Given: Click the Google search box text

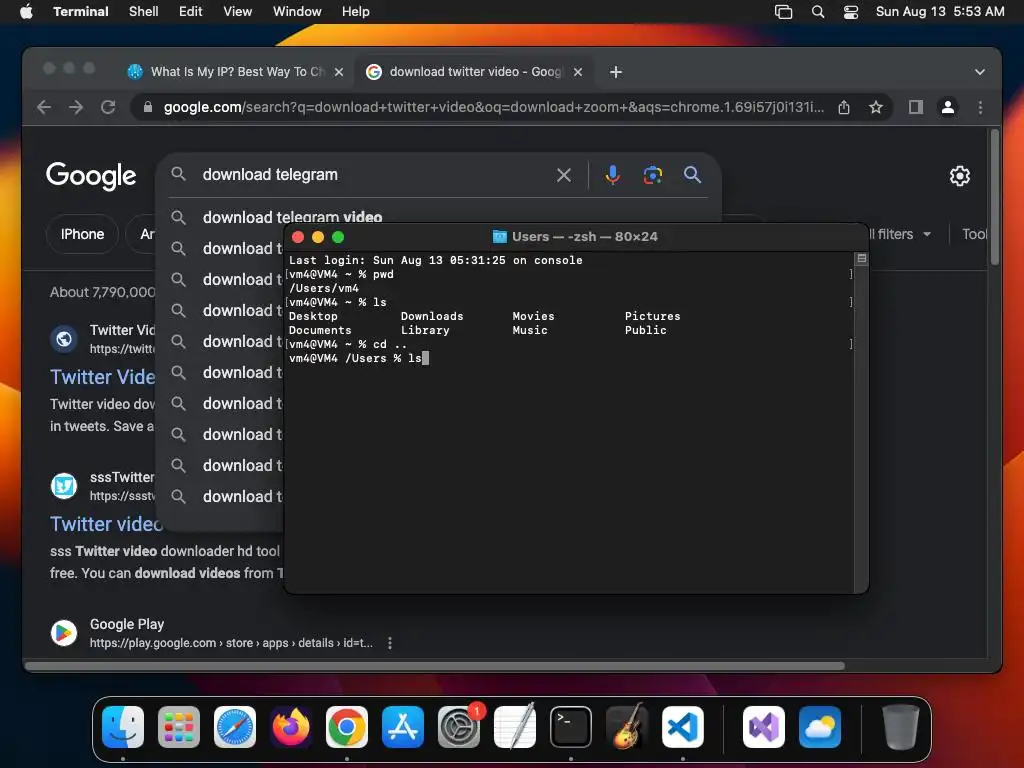Looking at the screenshot, I should click(x=270, y=174).
